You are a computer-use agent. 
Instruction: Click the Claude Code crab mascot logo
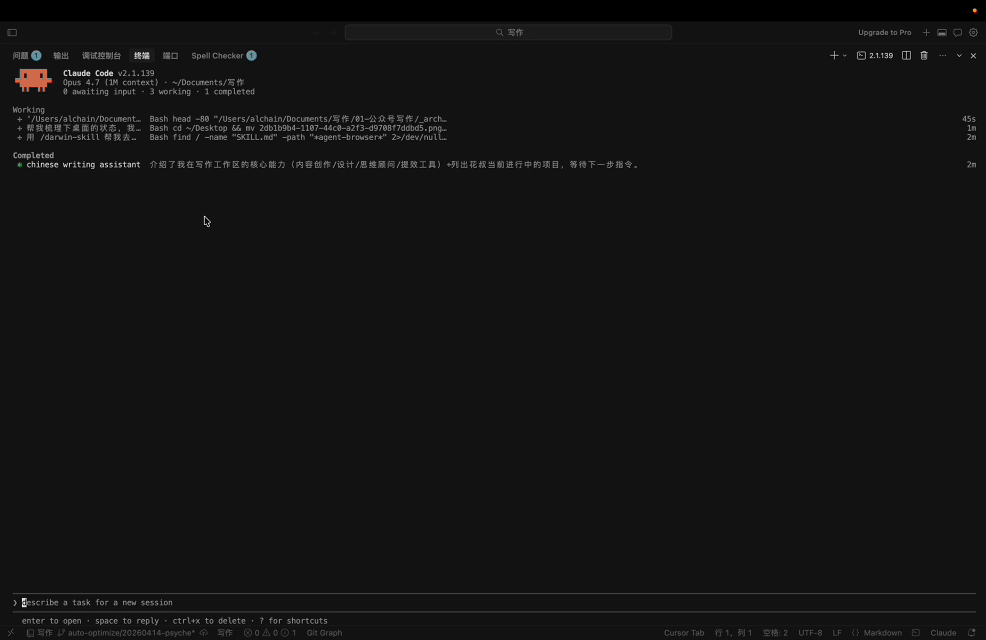click(33, 80)
